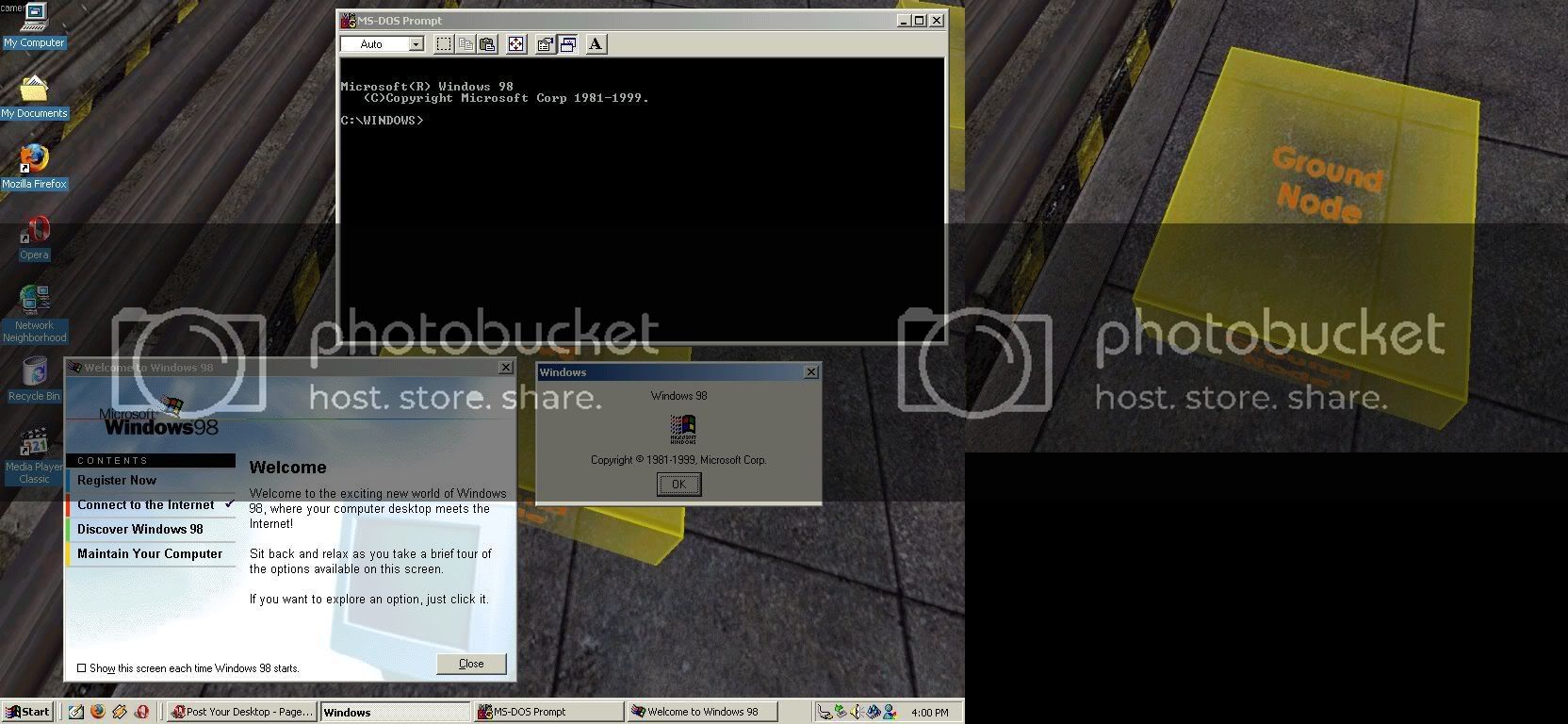
Task: Open the Opera desktop icon
Action: 34,231
